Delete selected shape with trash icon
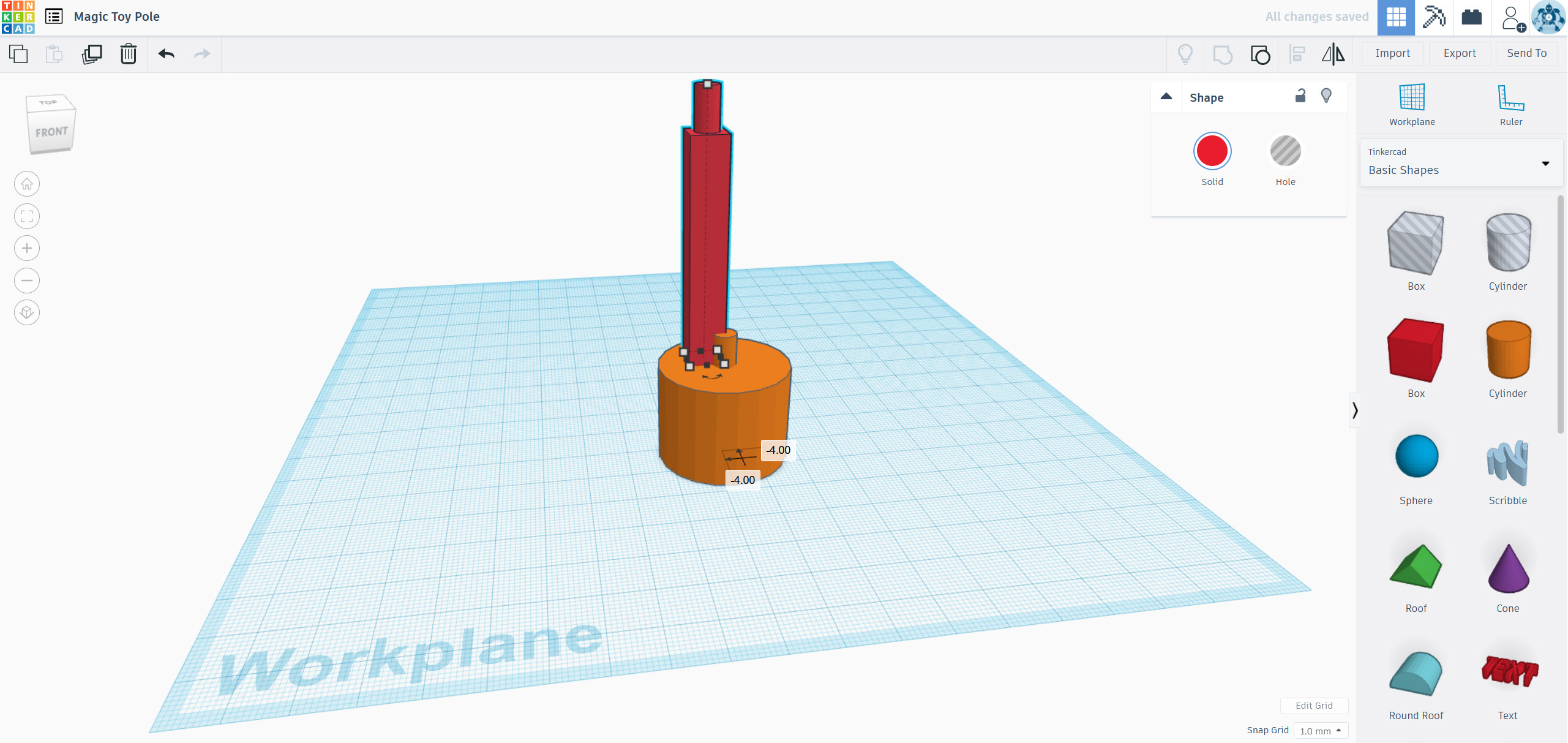Screen dimensions: 1568x743 coord(128,54)
